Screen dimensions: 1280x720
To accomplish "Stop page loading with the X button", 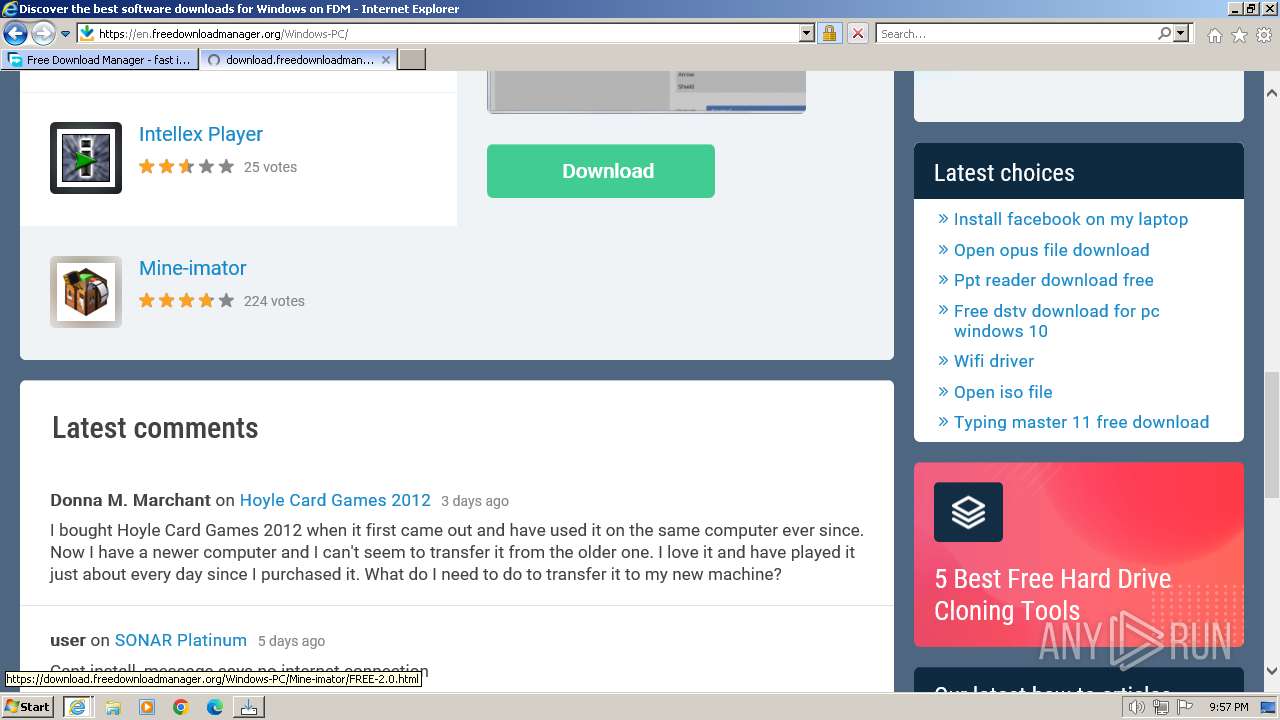I will (857, 33).
